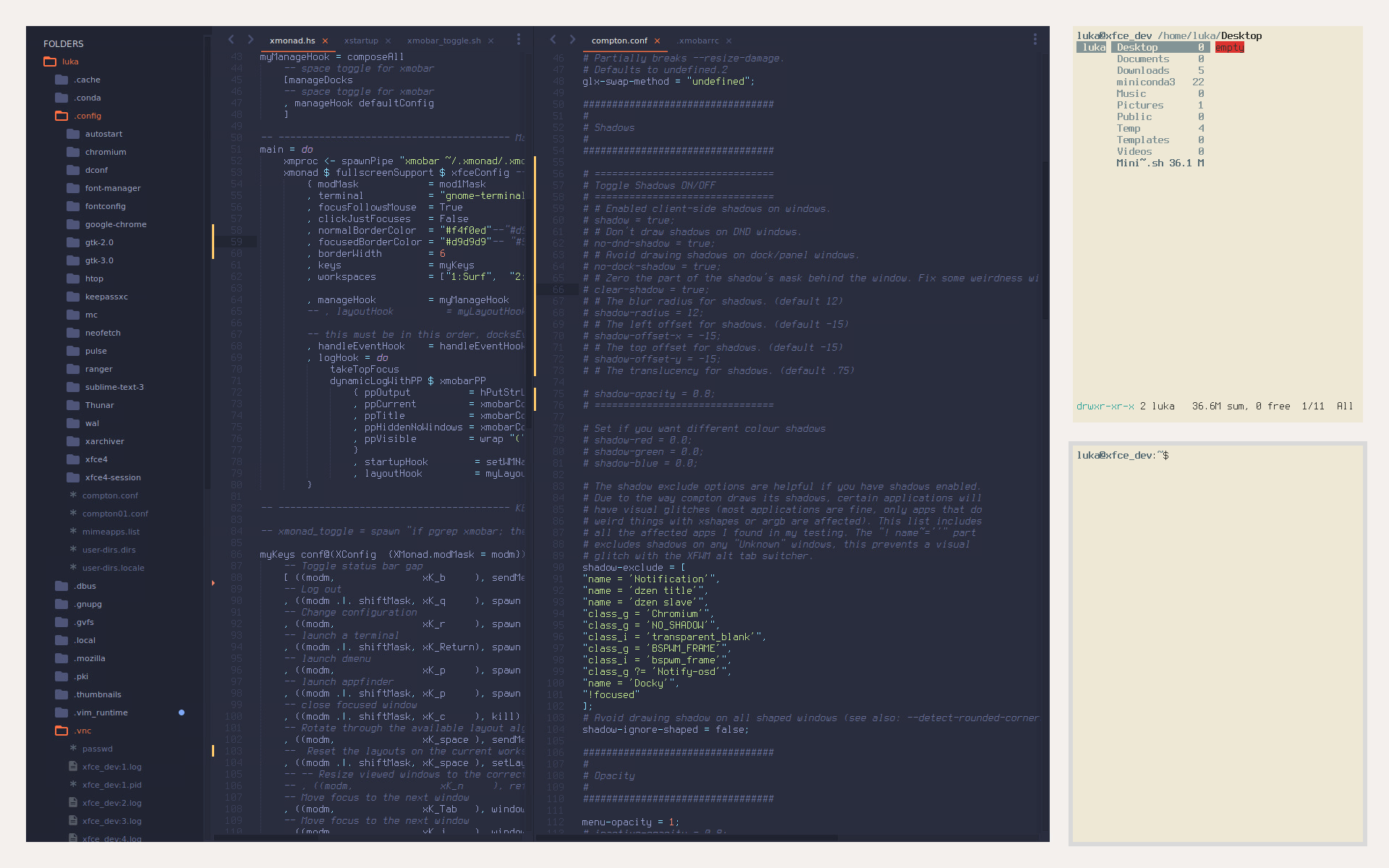Select Downloads directory in ranger
The height and width of the screenshot is (868, 1389).
1142,71
